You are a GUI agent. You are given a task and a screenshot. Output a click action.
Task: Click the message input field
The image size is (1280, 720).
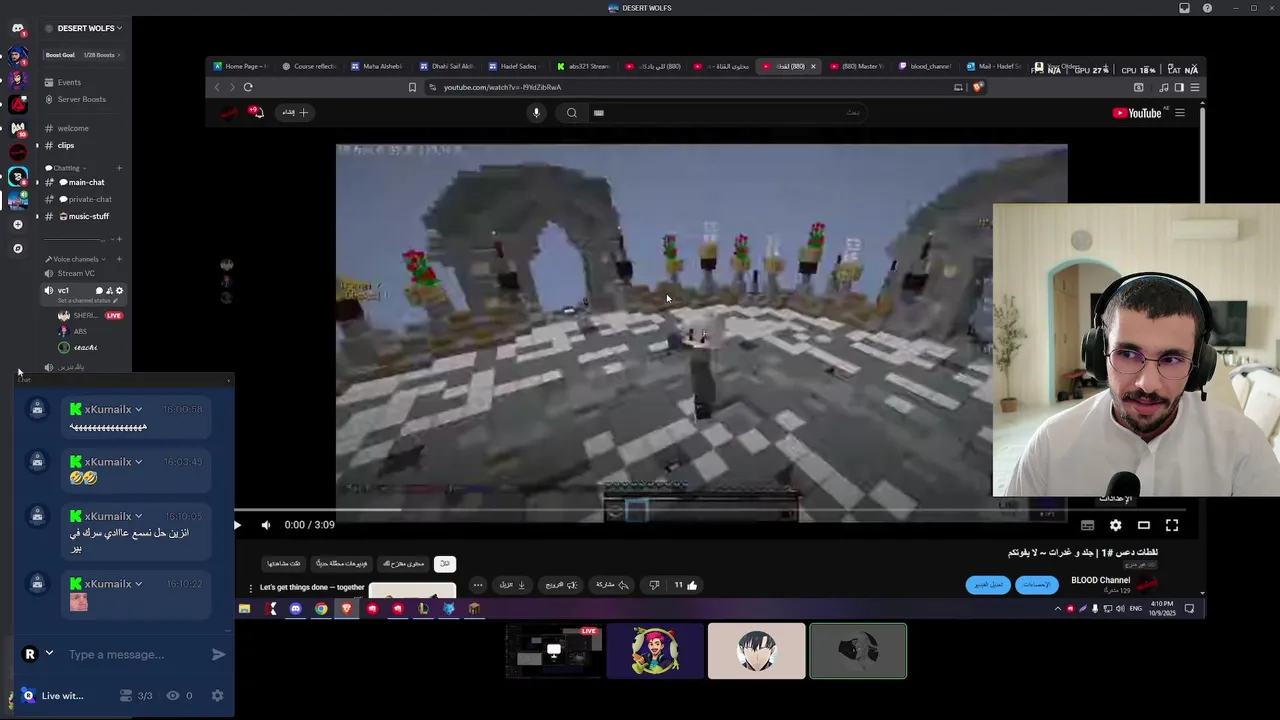click(135, 654)
